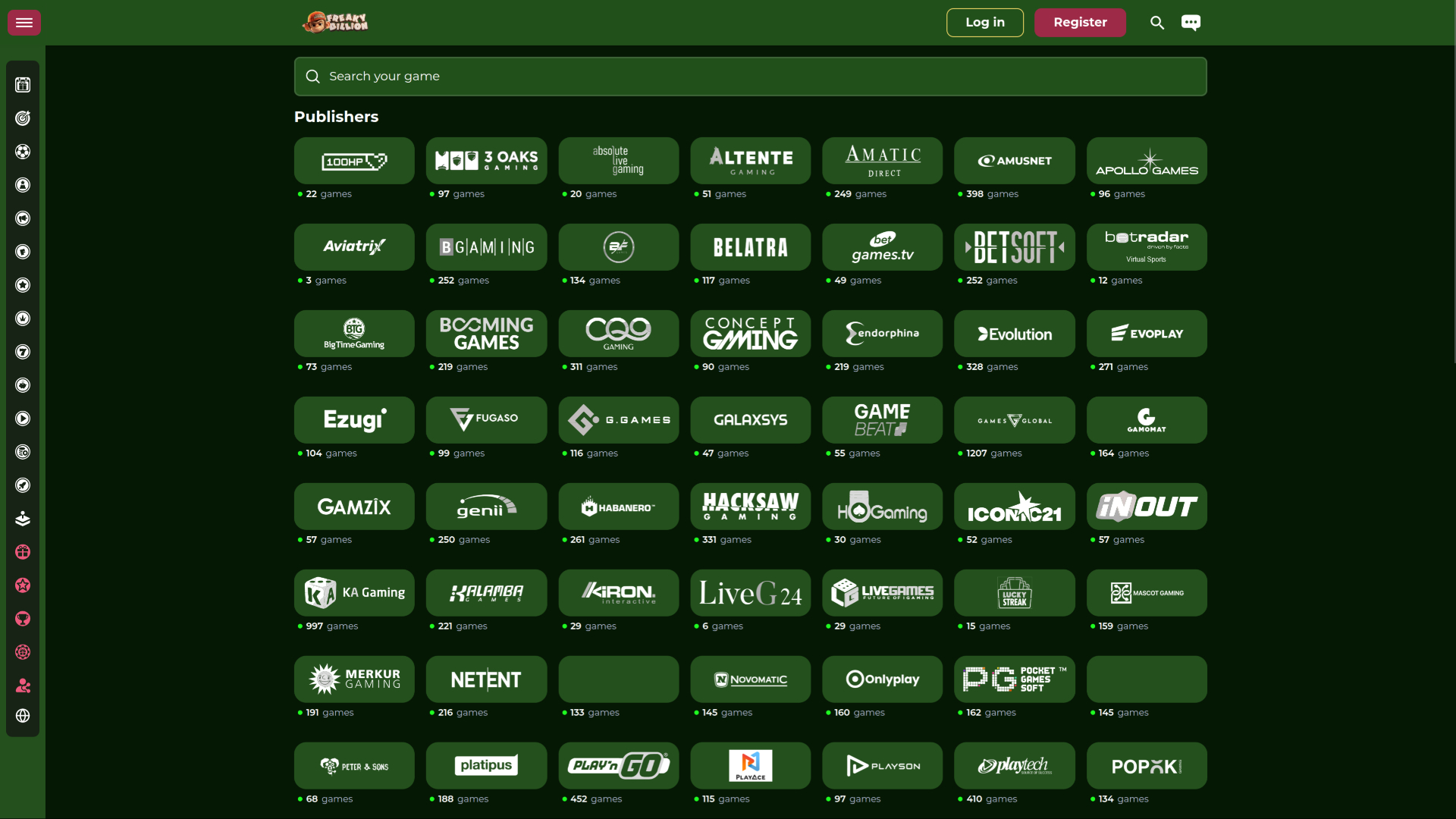The image size is (1456, 819).
Task: Open the Pocket Games Soft card
Action: 1014,679
